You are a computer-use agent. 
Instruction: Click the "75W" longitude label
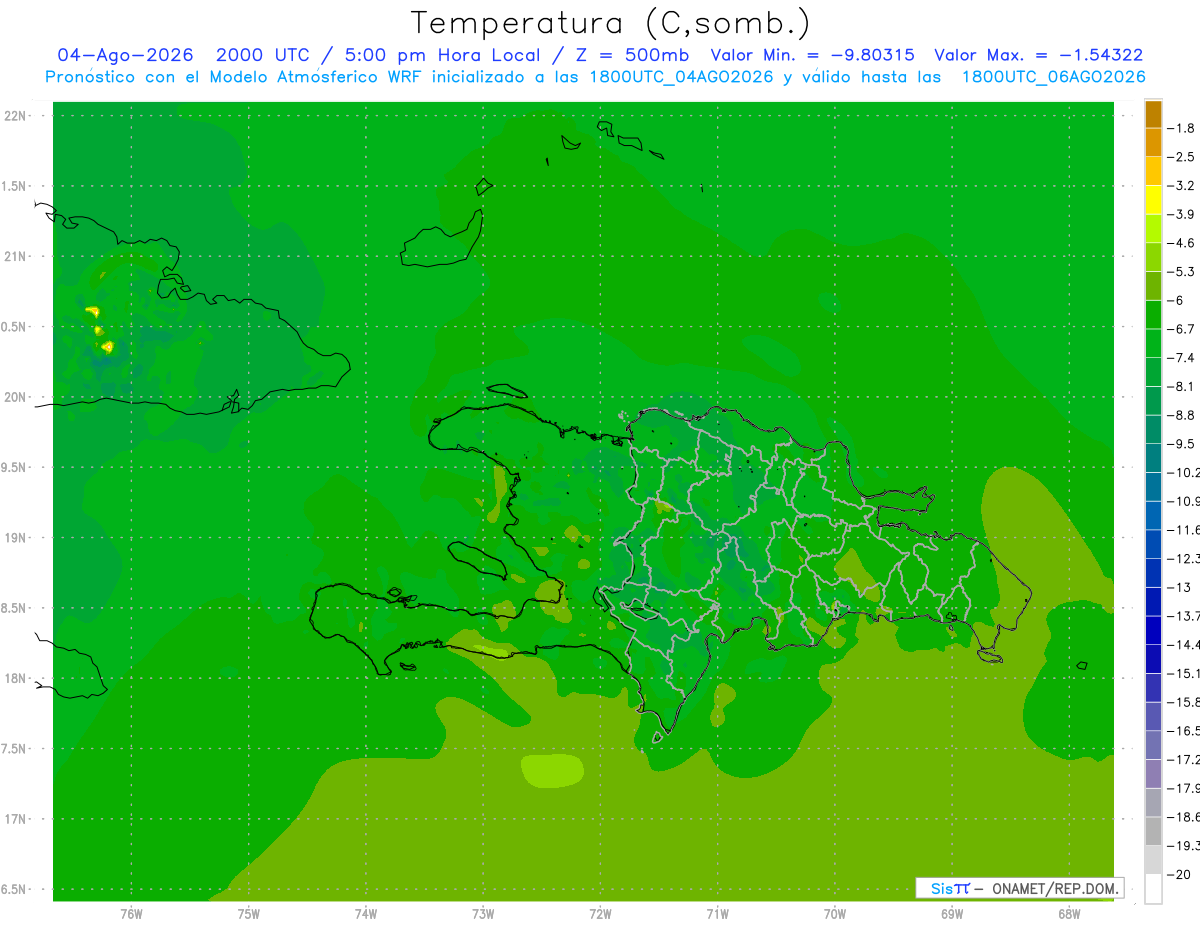point(249,913)
